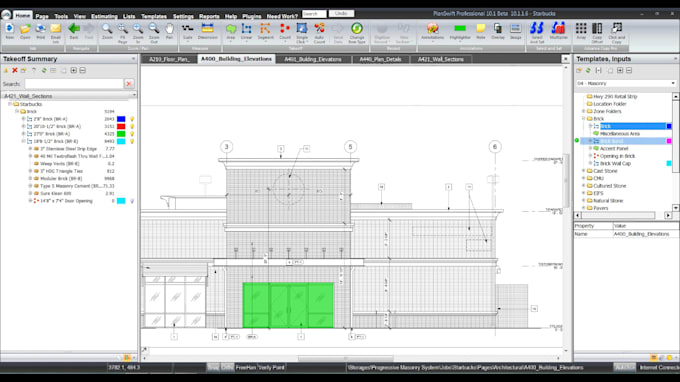Expand the 2'8" Brick (BR-A) tree item

coord(23,119)
